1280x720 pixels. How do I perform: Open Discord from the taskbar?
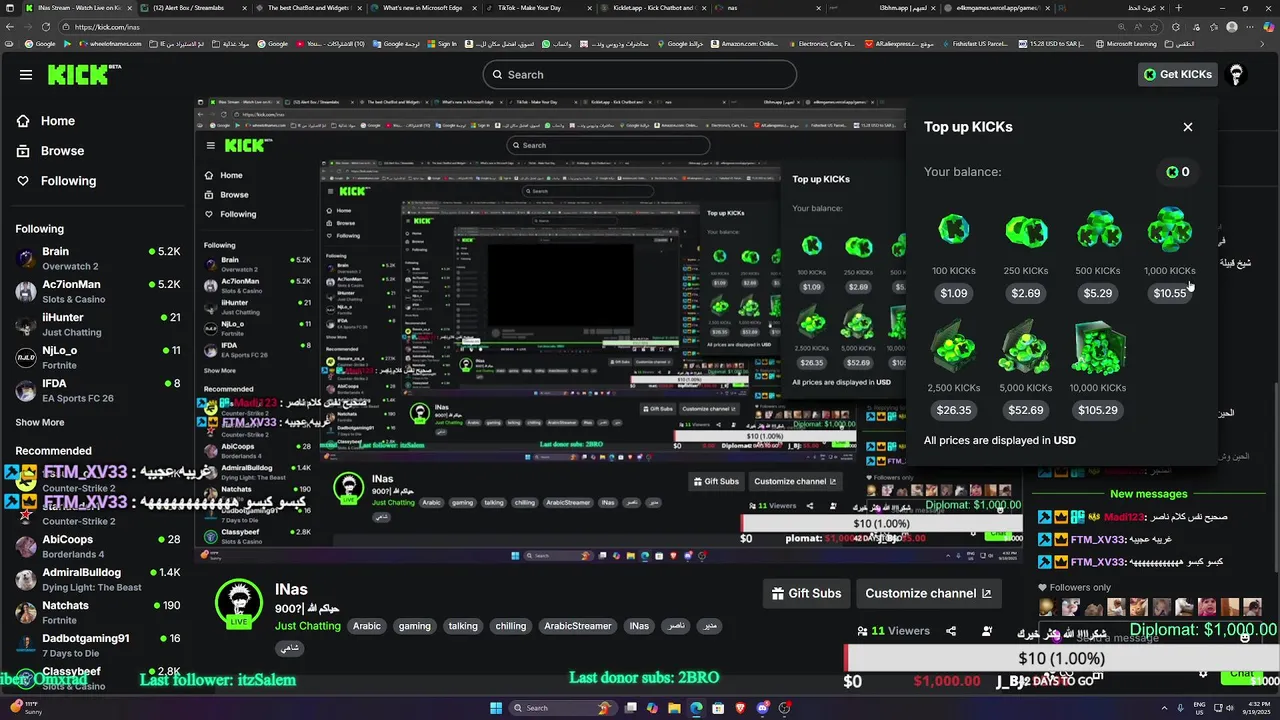point(763,708)
